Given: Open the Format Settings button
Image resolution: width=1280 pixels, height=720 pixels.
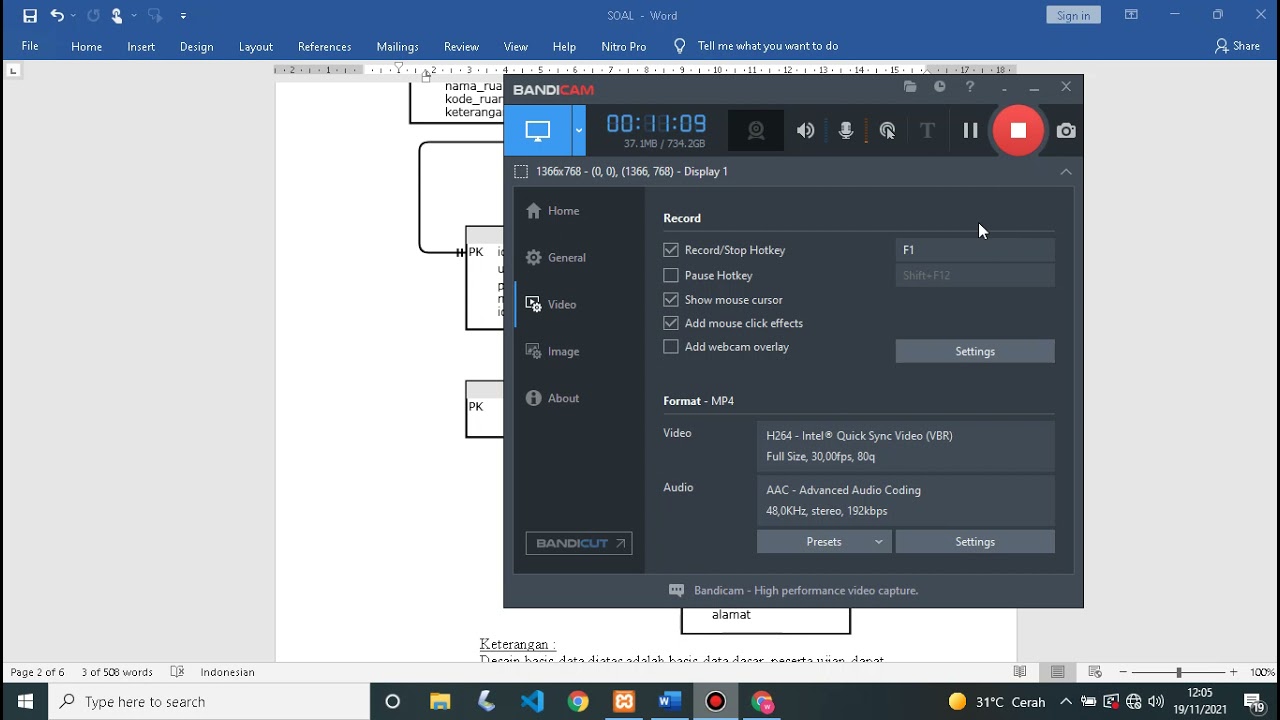Looking at the screenshot, I should pos(975,542).
